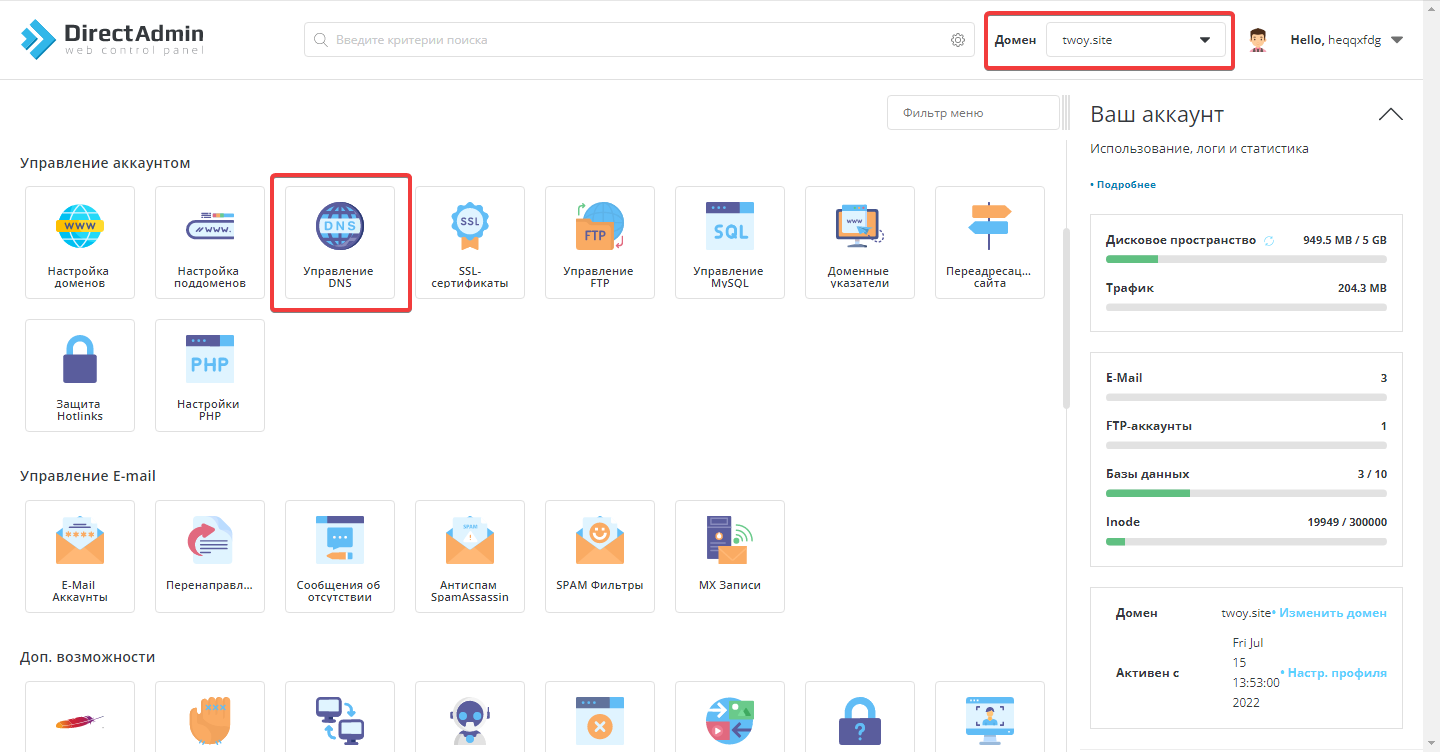The height and width of the screenshot is (752, 1440).
Task: Click the Дисковое пространство usage bar
Action: click(1246, 259)
